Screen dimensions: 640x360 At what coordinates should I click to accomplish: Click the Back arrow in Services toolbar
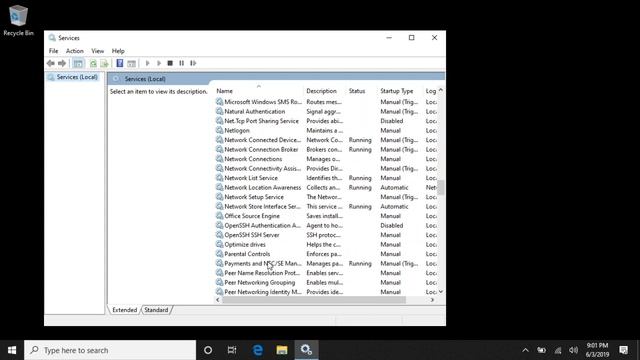point(51,63)
